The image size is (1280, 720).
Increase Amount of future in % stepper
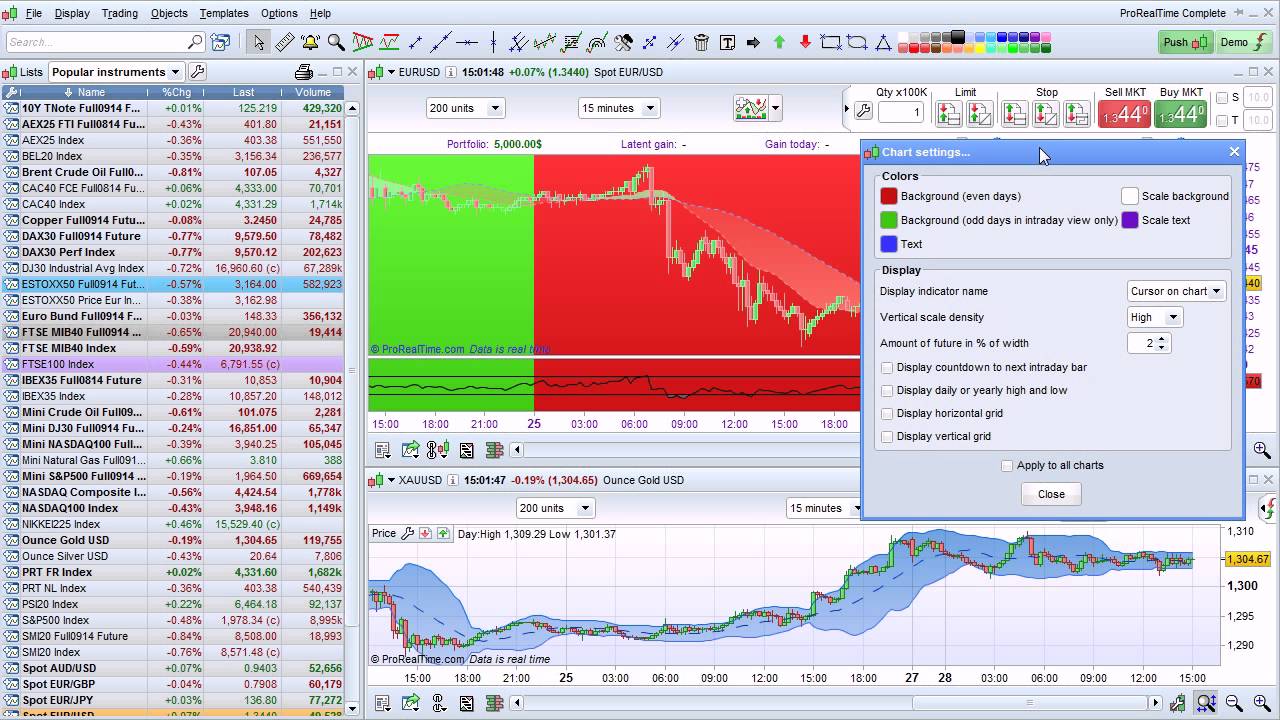1162,339
